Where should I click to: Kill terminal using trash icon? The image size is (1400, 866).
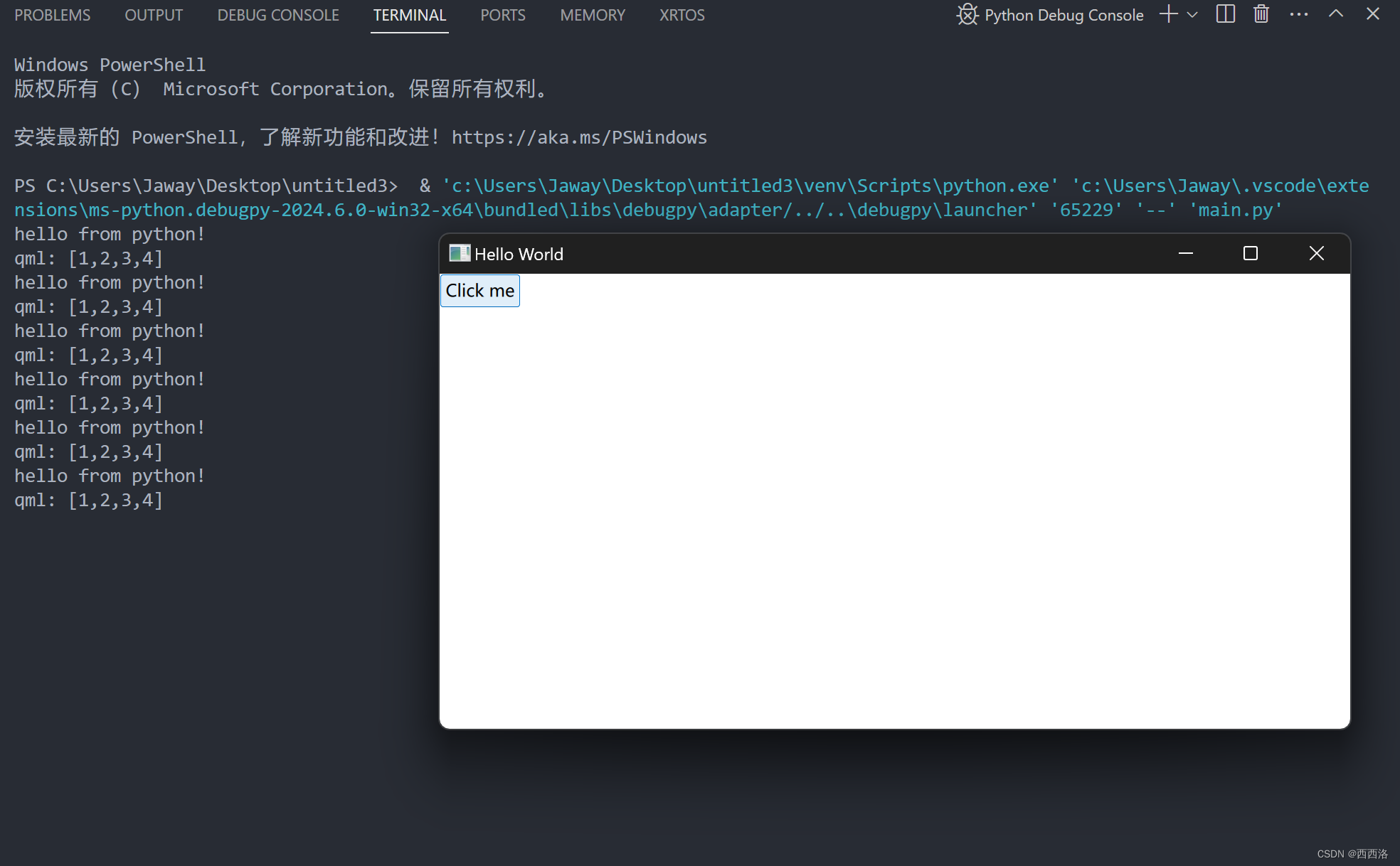pyautogui.click(x=1261, y=15)
